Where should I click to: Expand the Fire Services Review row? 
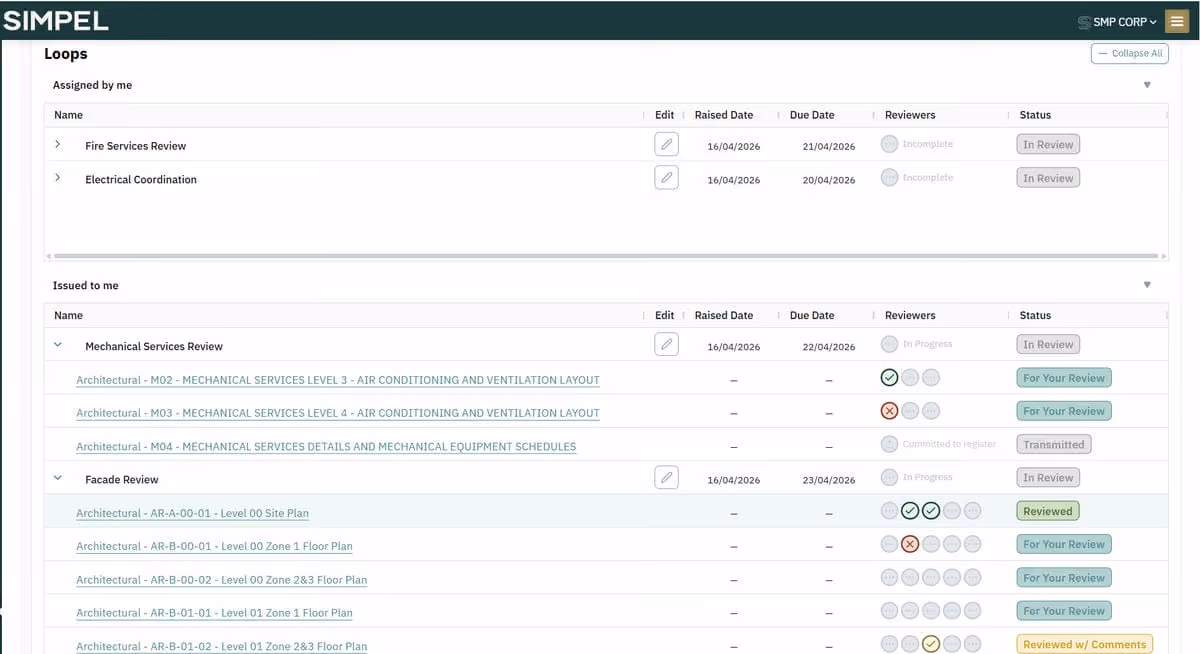pos(57,145)
